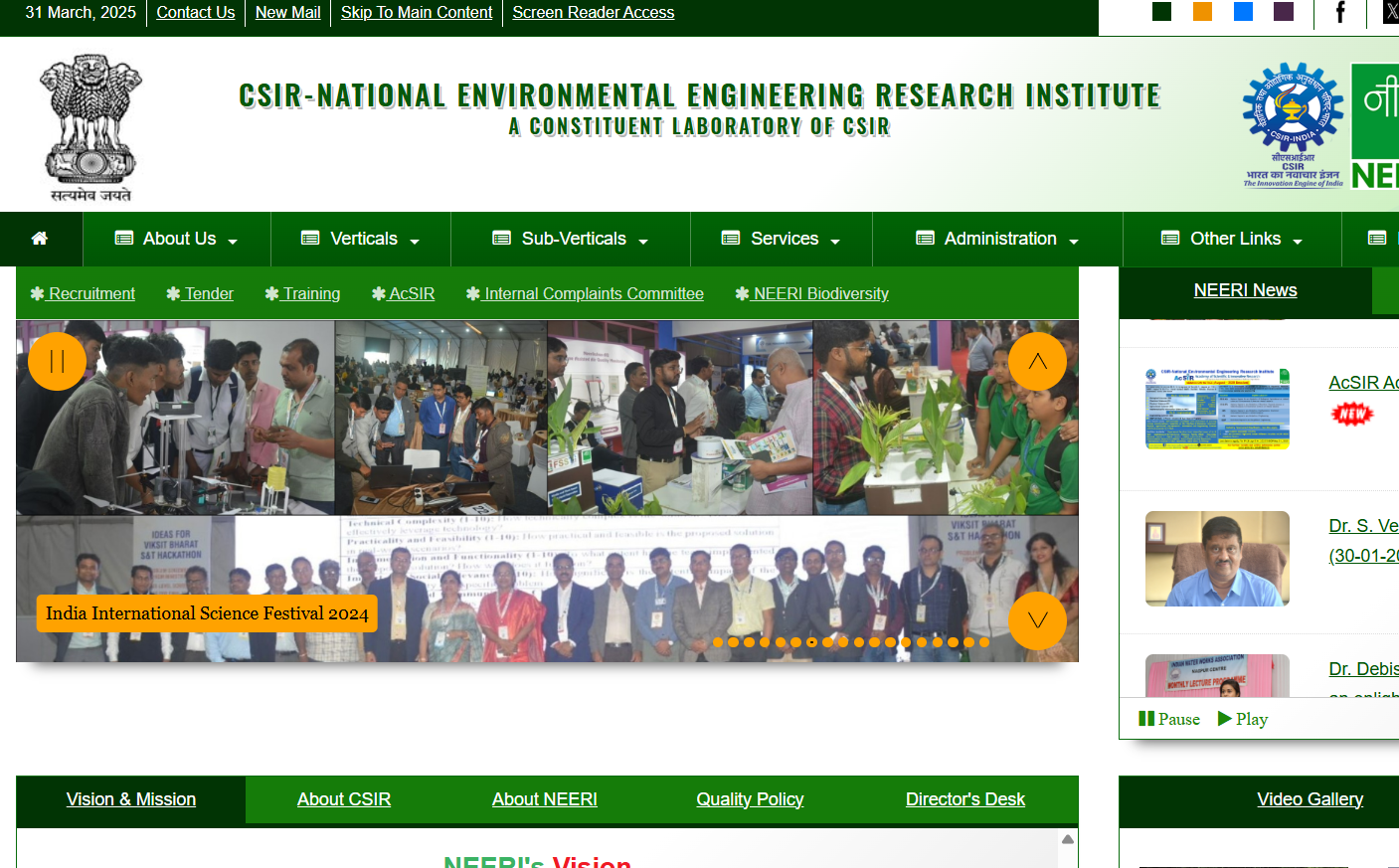Viewport: 1399px width, 868px height.
Task: Switch to the About NEERI tab
Action: (x=544, y=799)
